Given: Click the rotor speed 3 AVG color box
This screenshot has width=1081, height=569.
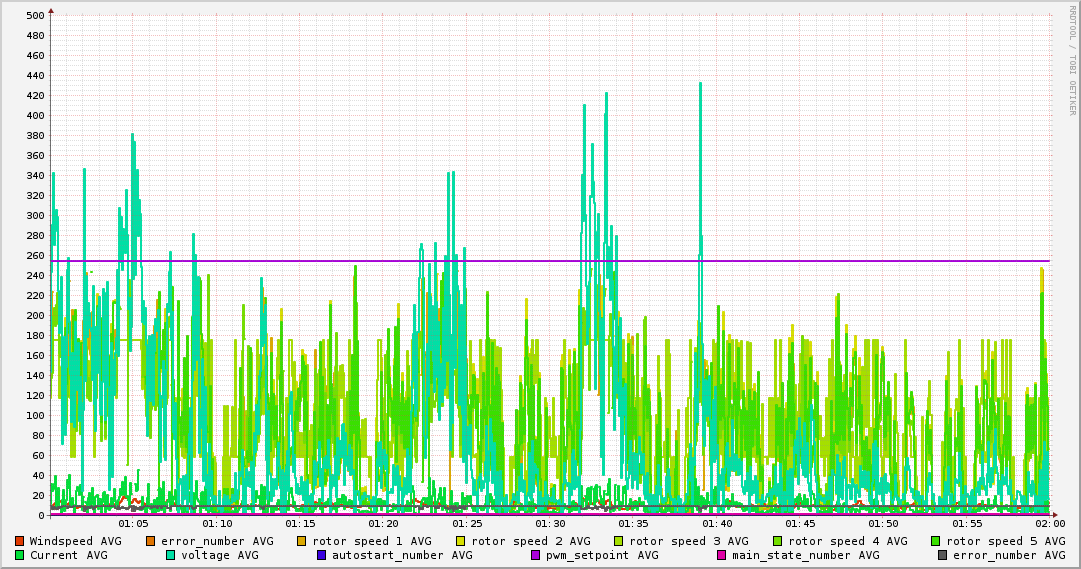Looking at the screenshot, I should coord(619,541).
